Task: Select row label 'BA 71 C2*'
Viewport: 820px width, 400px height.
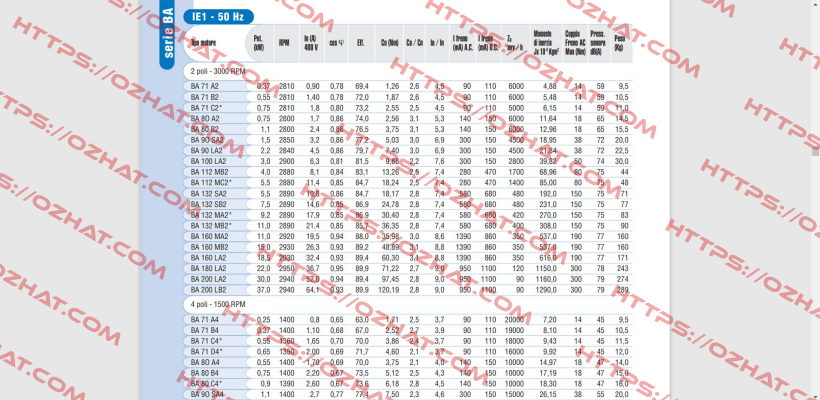Action: click(206, 108)
